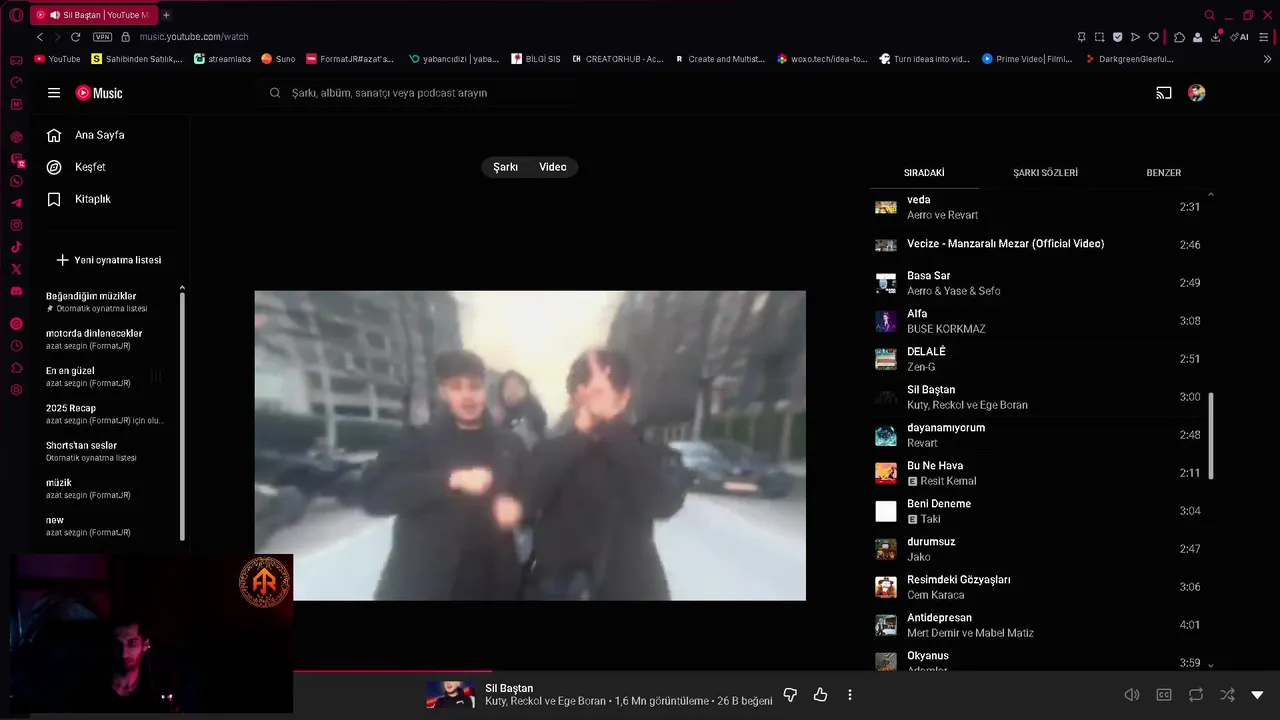Open the Opera AI assistant button
The image size is (1280, 720).
pyautogui.click(x=1240, y=37)
